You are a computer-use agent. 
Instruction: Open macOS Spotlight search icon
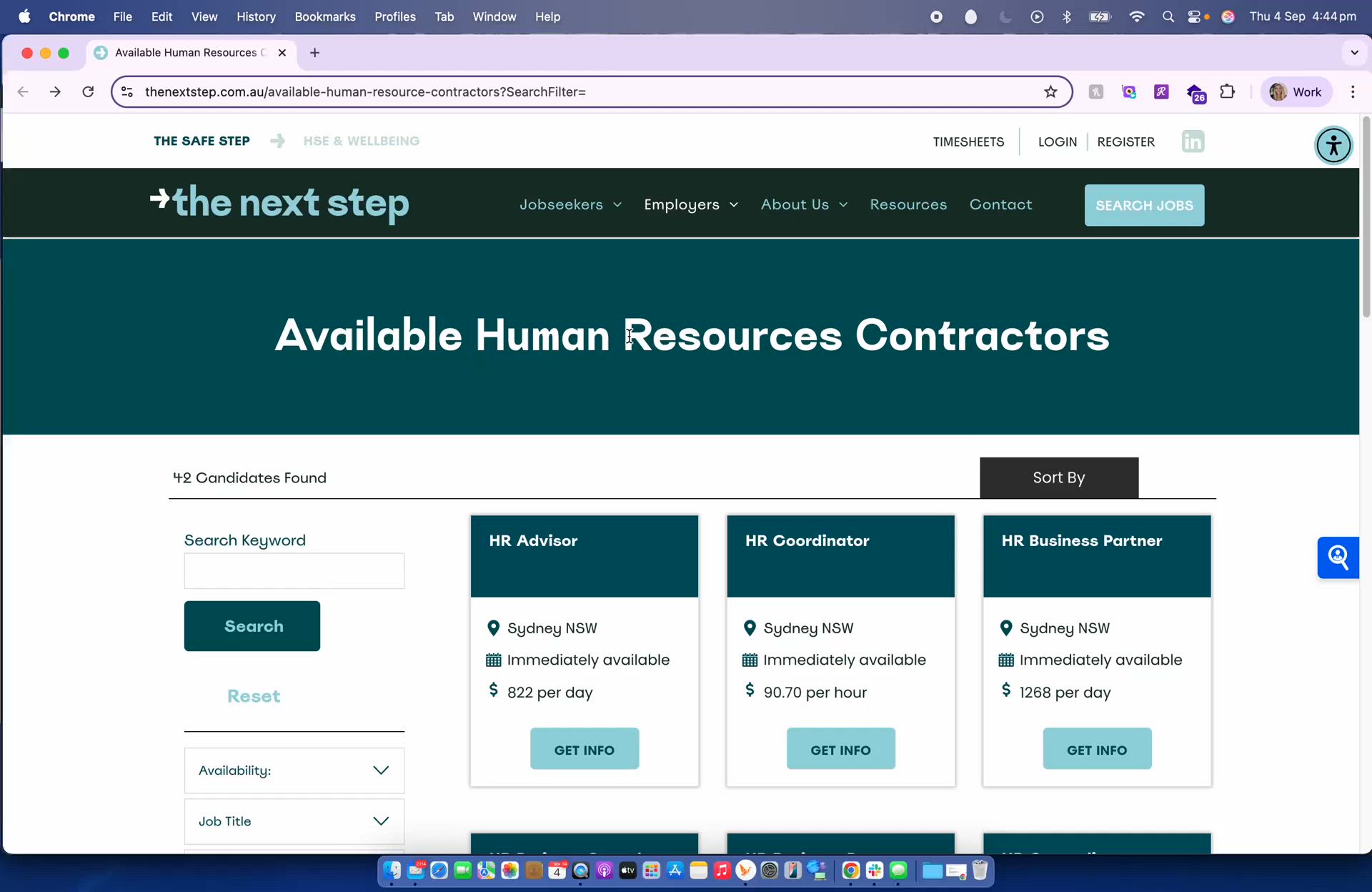(x=1168, y=16)
